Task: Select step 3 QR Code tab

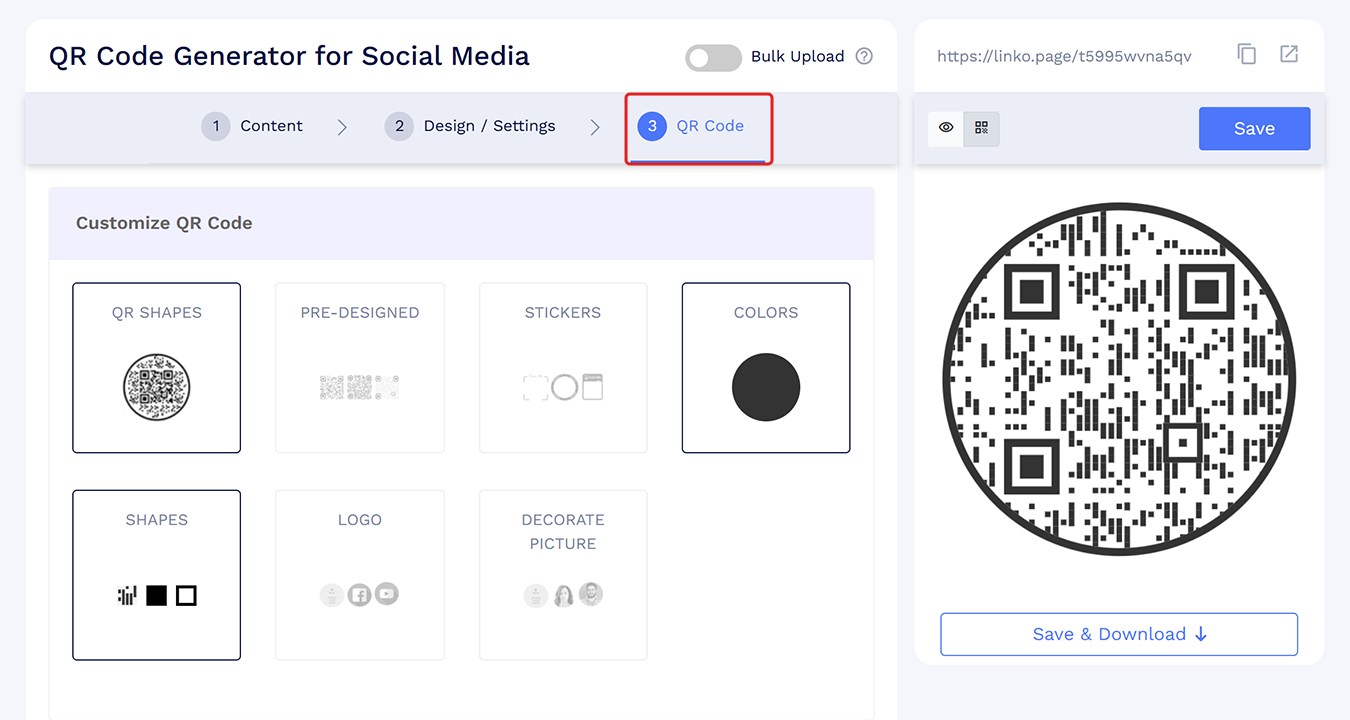Action: point(699,128)
